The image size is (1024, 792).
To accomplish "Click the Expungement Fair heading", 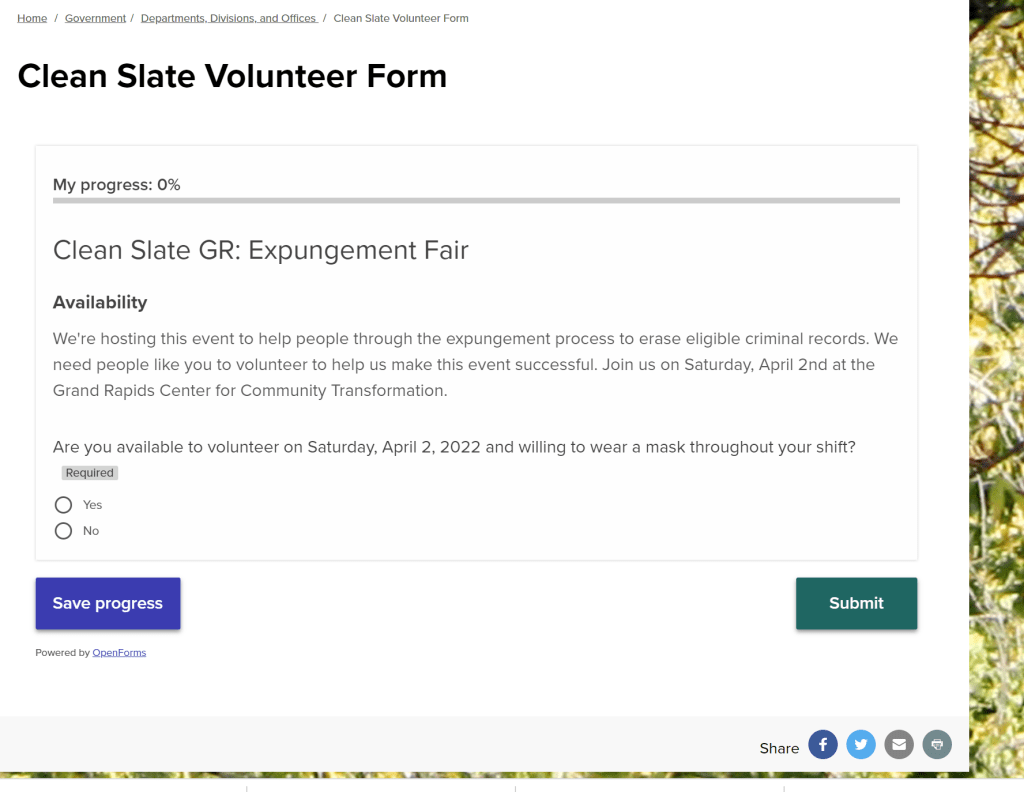I will point(260,250).
